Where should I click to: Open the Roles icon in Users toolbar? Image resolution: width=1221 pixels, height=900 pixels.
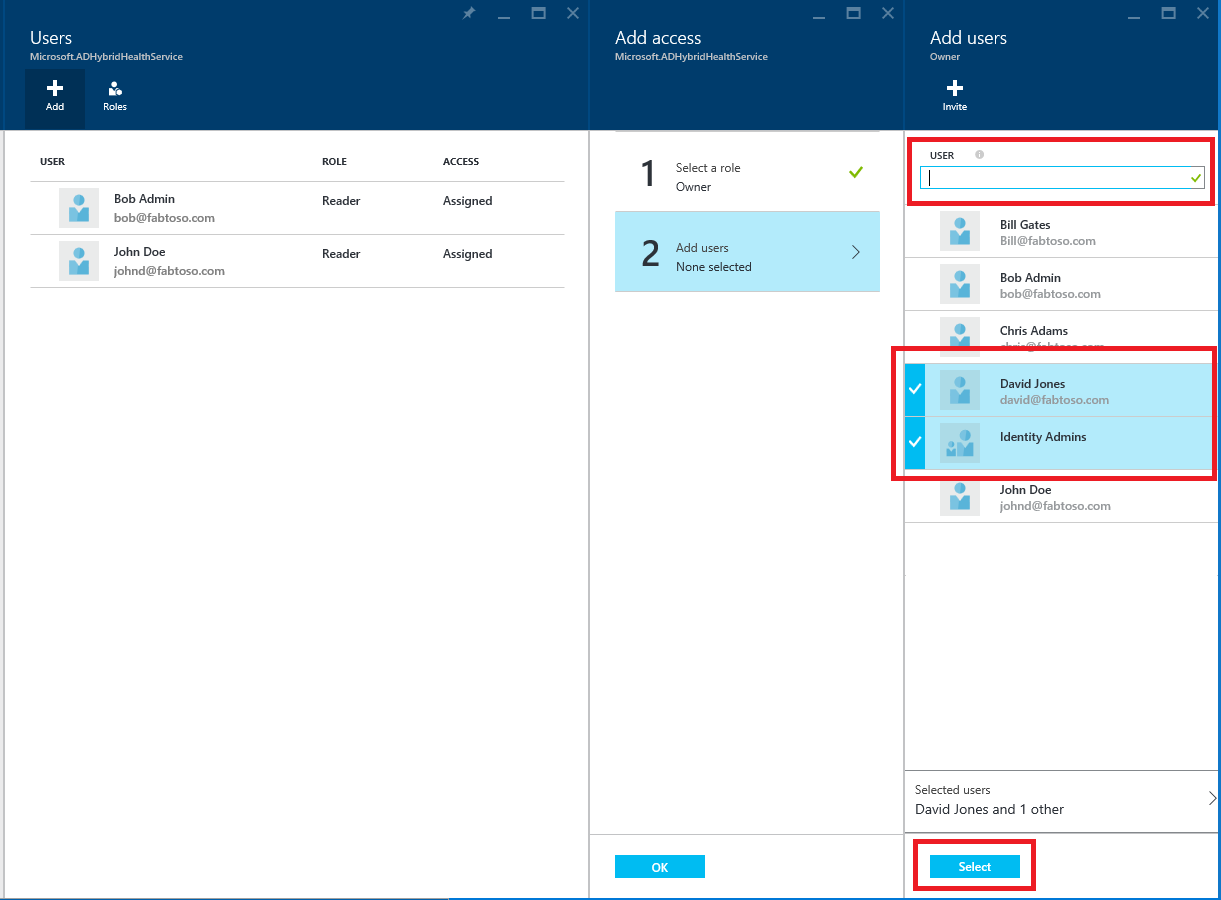pyautogui.click(x=115, y=90)
